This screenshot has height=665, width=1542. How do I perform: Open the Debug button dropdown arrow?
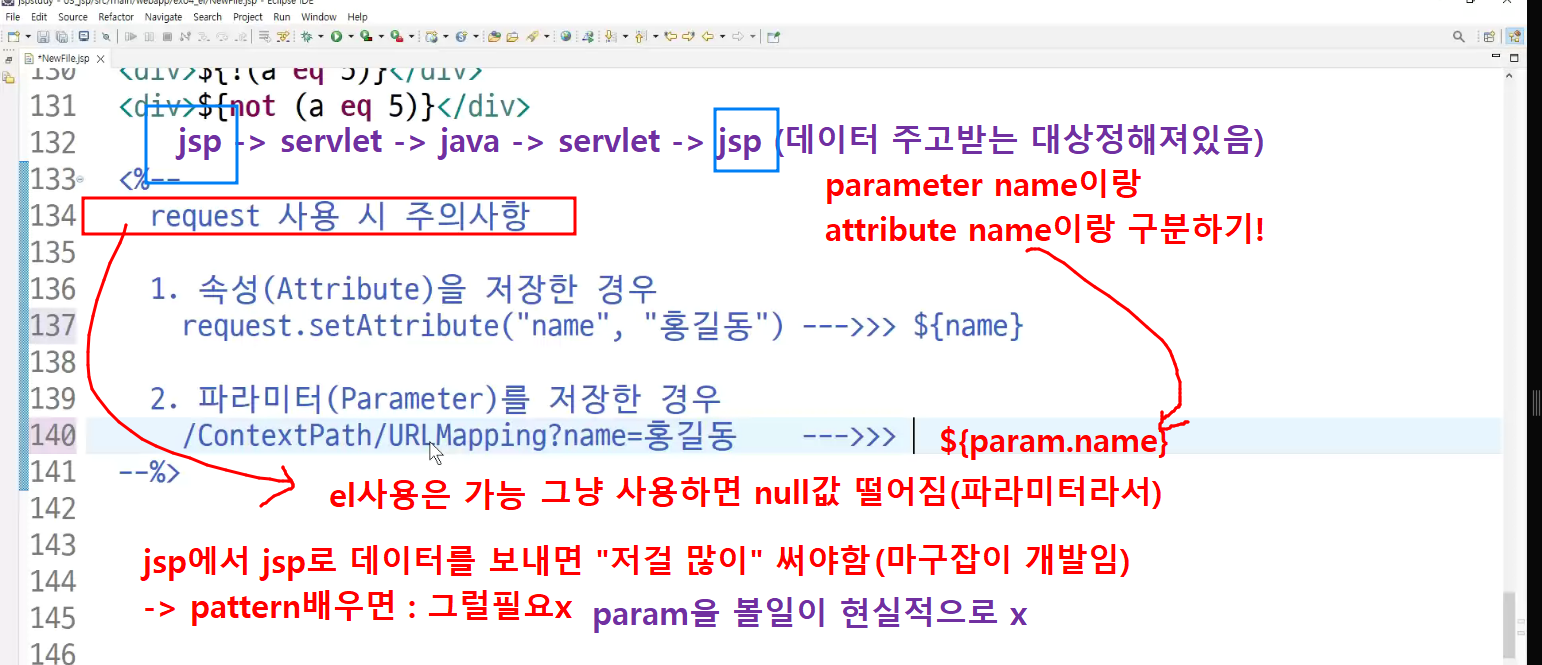click(321, 37)
